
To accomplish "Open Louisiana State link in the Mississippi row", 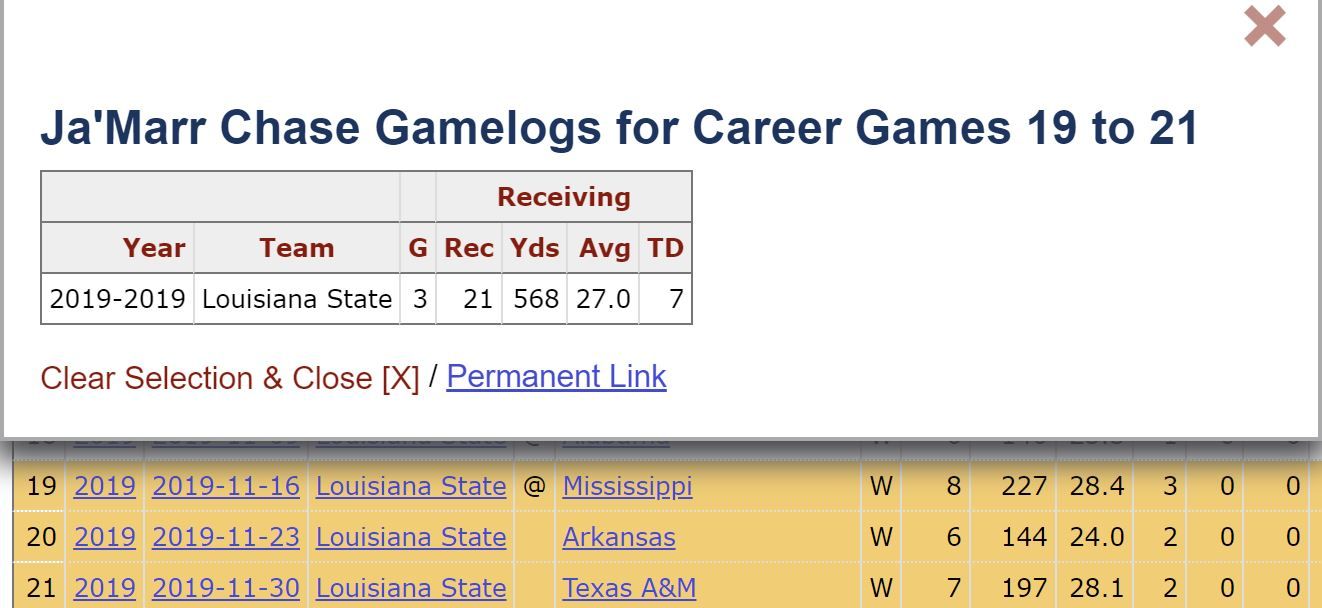I will pos(411,487).
